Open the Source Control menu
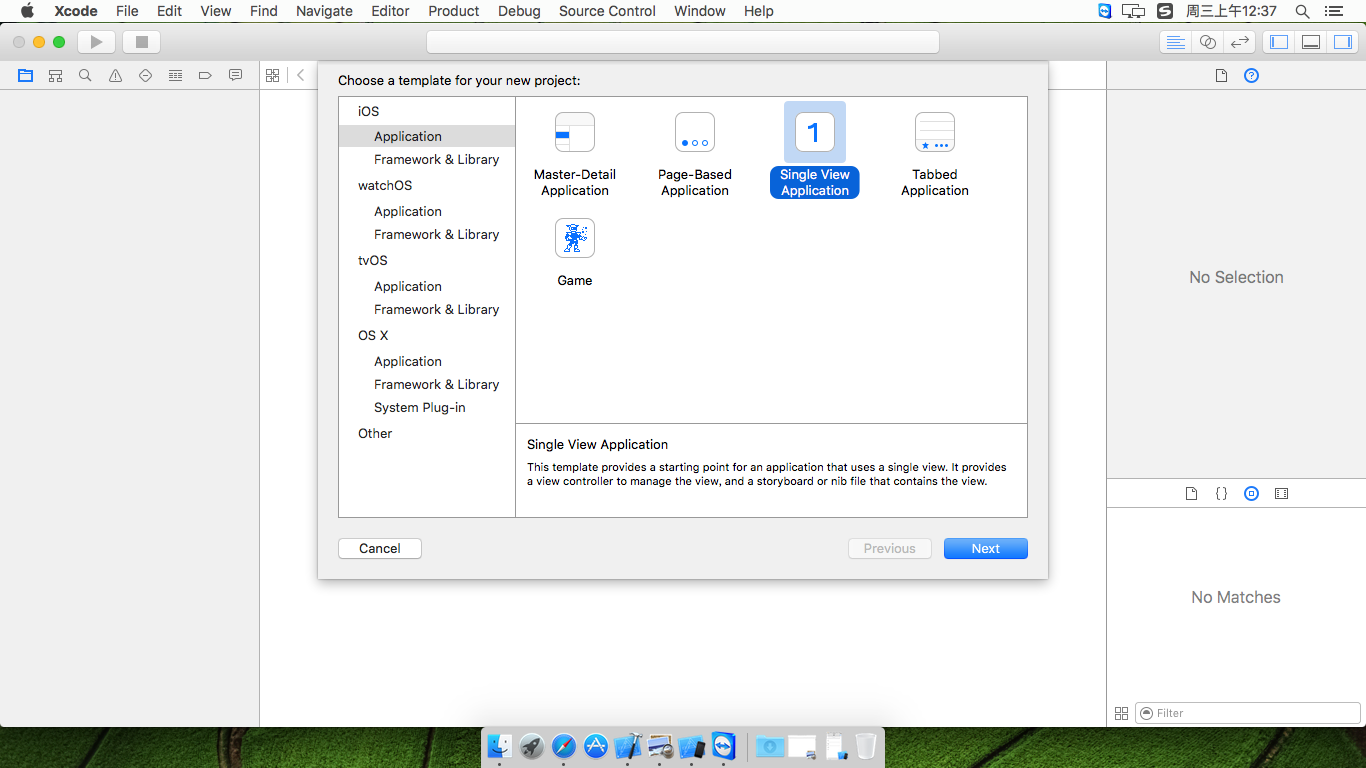The image size is (1366, 768). point(607,11)
